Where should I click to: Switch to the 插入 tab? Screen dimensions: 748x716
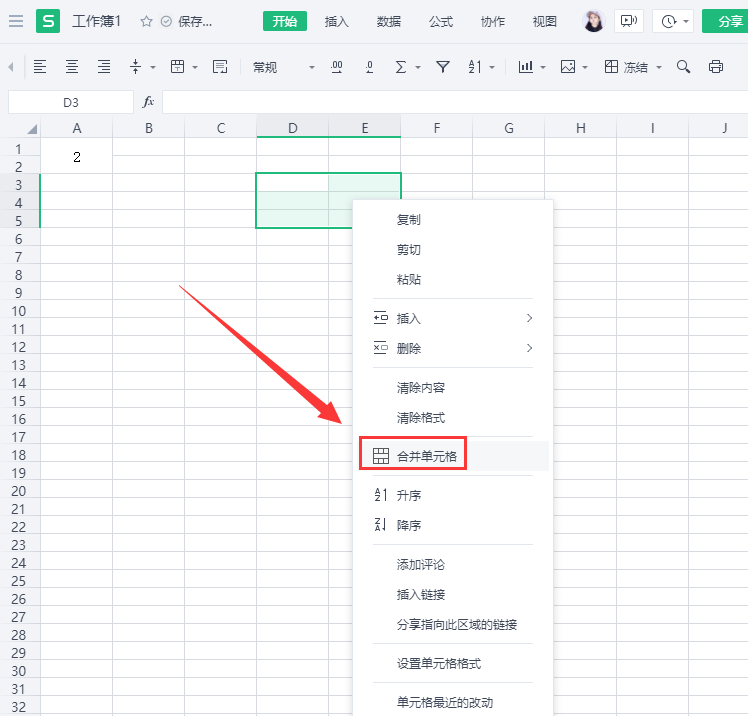click(337, 21)
